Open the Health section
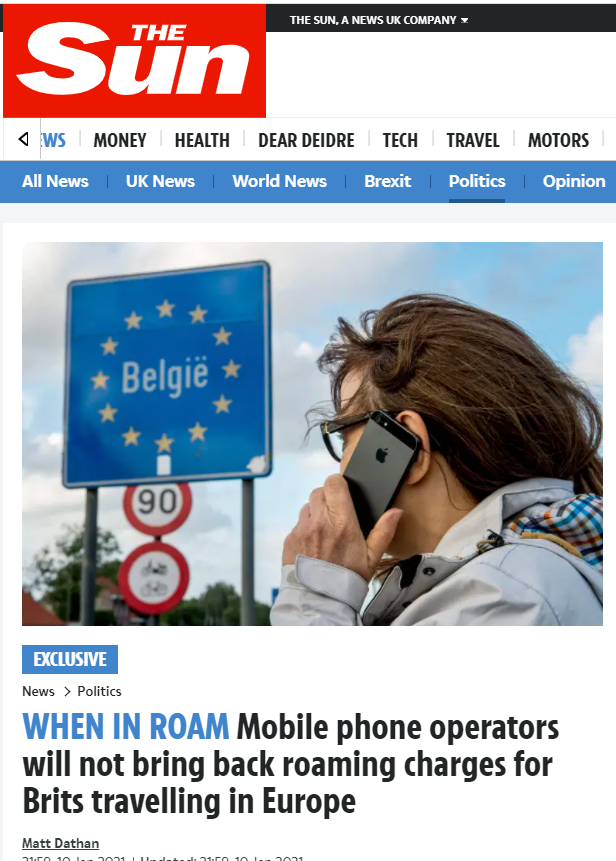Viewport: 616px width, 861px height. (x=202, y=140)
